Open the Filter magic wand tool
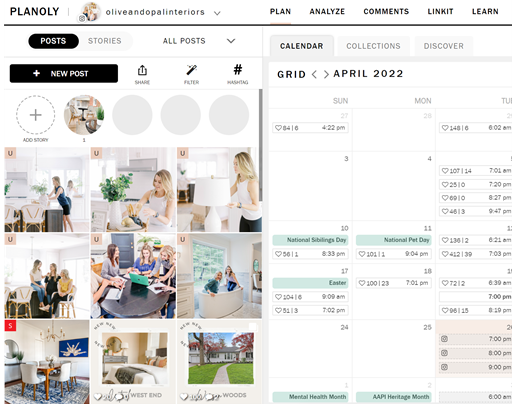 tap(191, 70)
